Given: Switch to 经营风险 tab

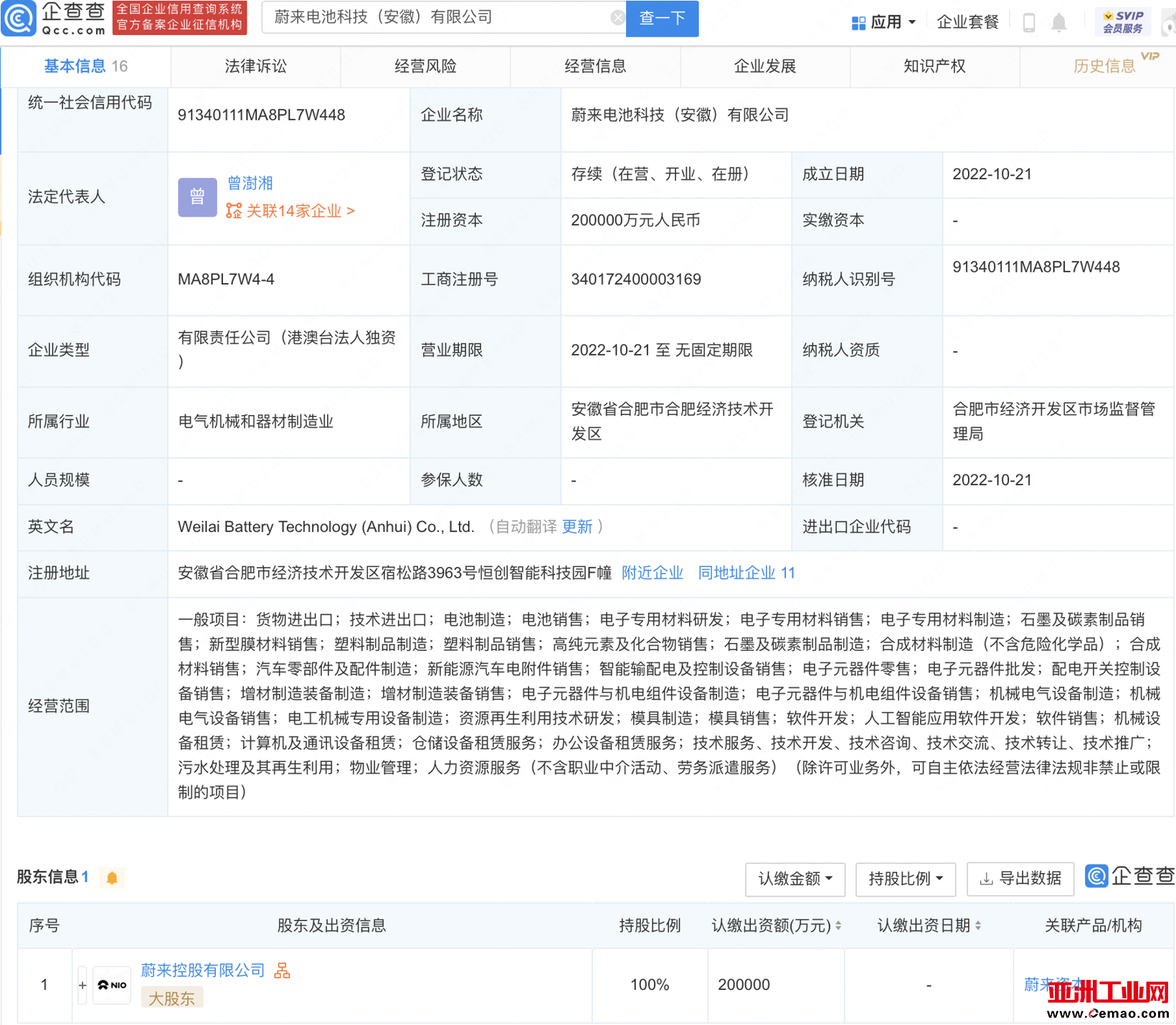Looking at the screenshot, I should (425, 66).
